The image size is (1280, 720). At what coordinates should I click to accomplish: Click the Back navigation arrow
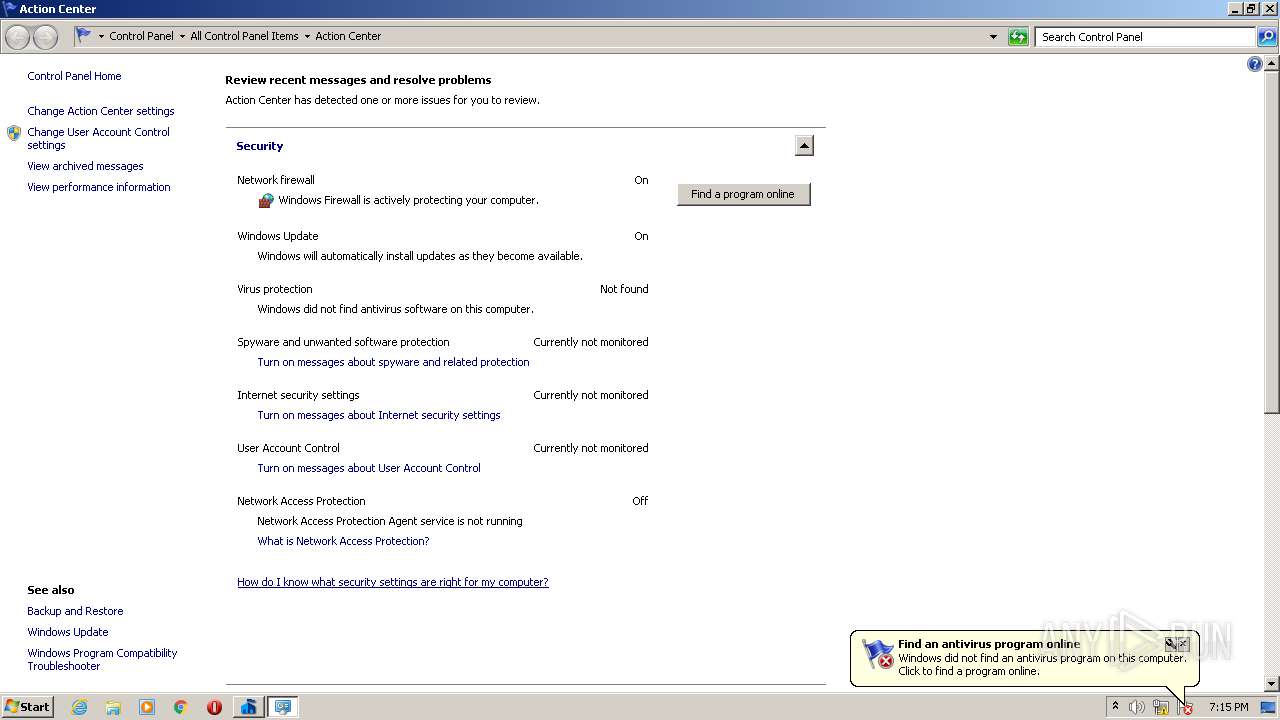point(17,37)
